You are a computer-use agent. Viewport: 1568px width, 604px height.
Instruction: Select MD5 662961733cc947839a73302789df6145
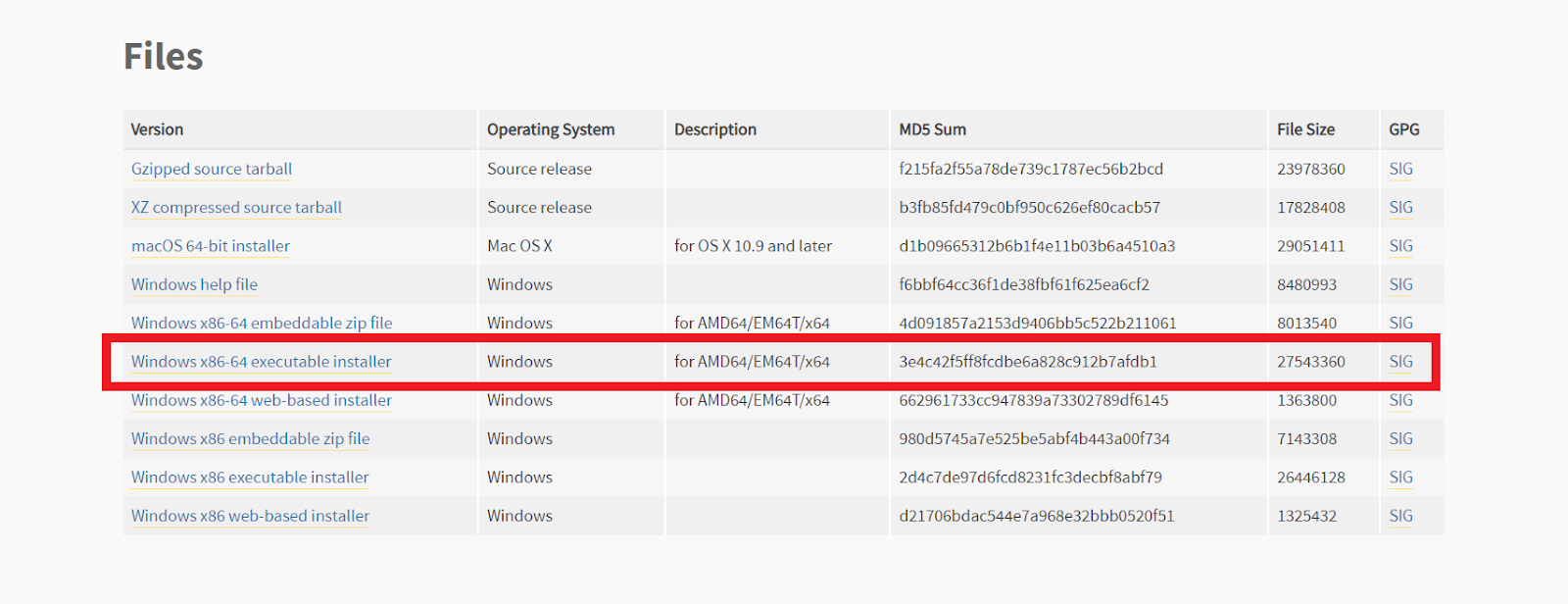pyautogui.click(x=1034, y=400)
